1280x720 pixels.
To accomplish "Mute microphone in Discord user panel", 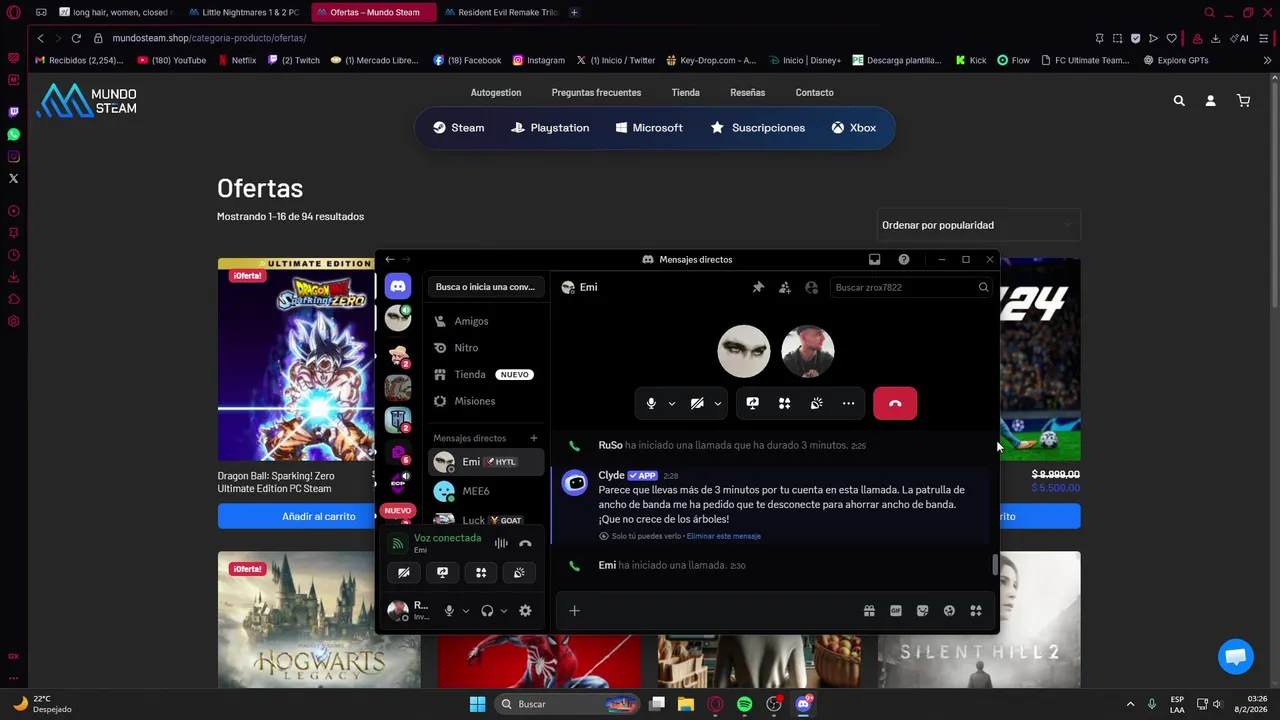I will tap(449, 610).
